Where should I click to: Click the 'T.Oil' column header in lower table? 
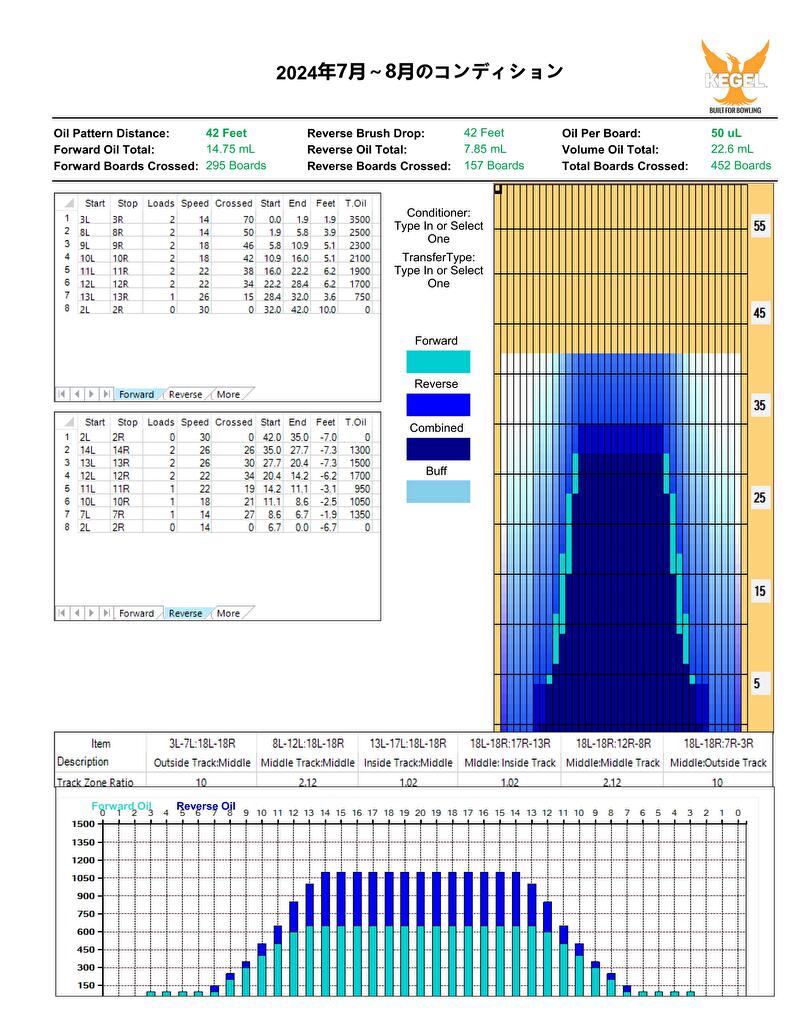(x=356, y=422)
